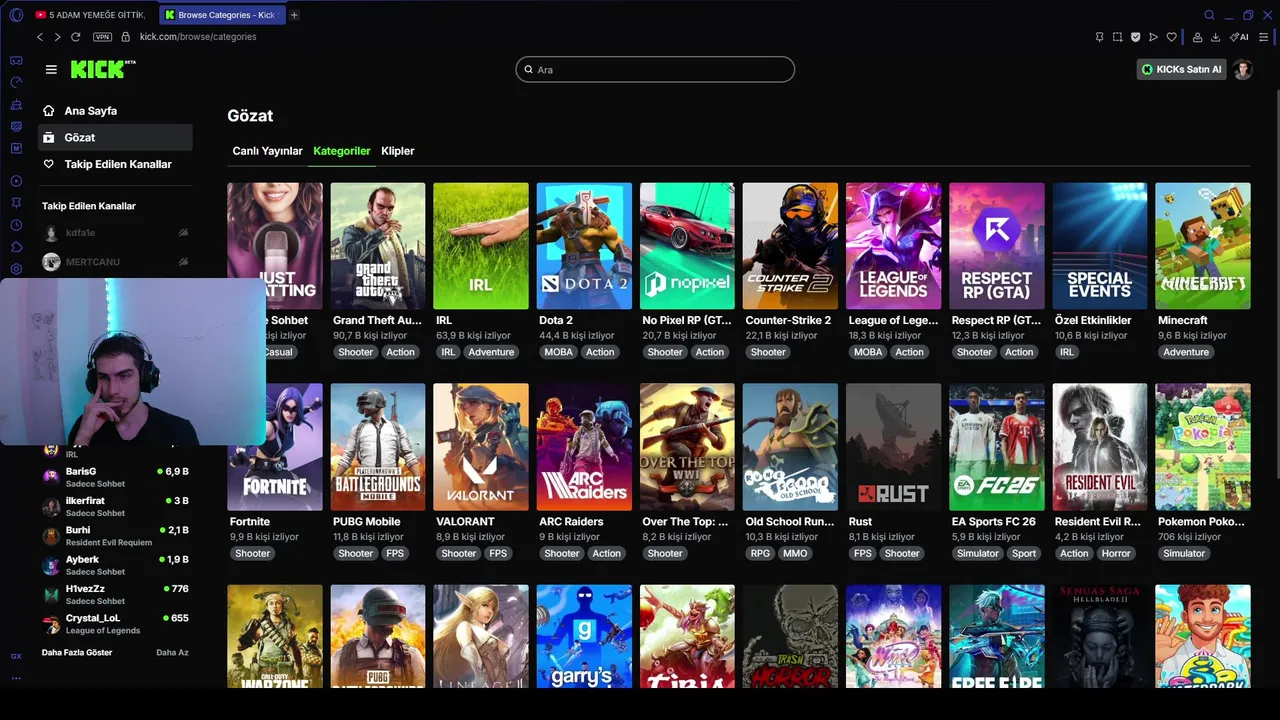The image size is (1280, 720).
Task: Open ilkerfirat channel
Action: 115,506
